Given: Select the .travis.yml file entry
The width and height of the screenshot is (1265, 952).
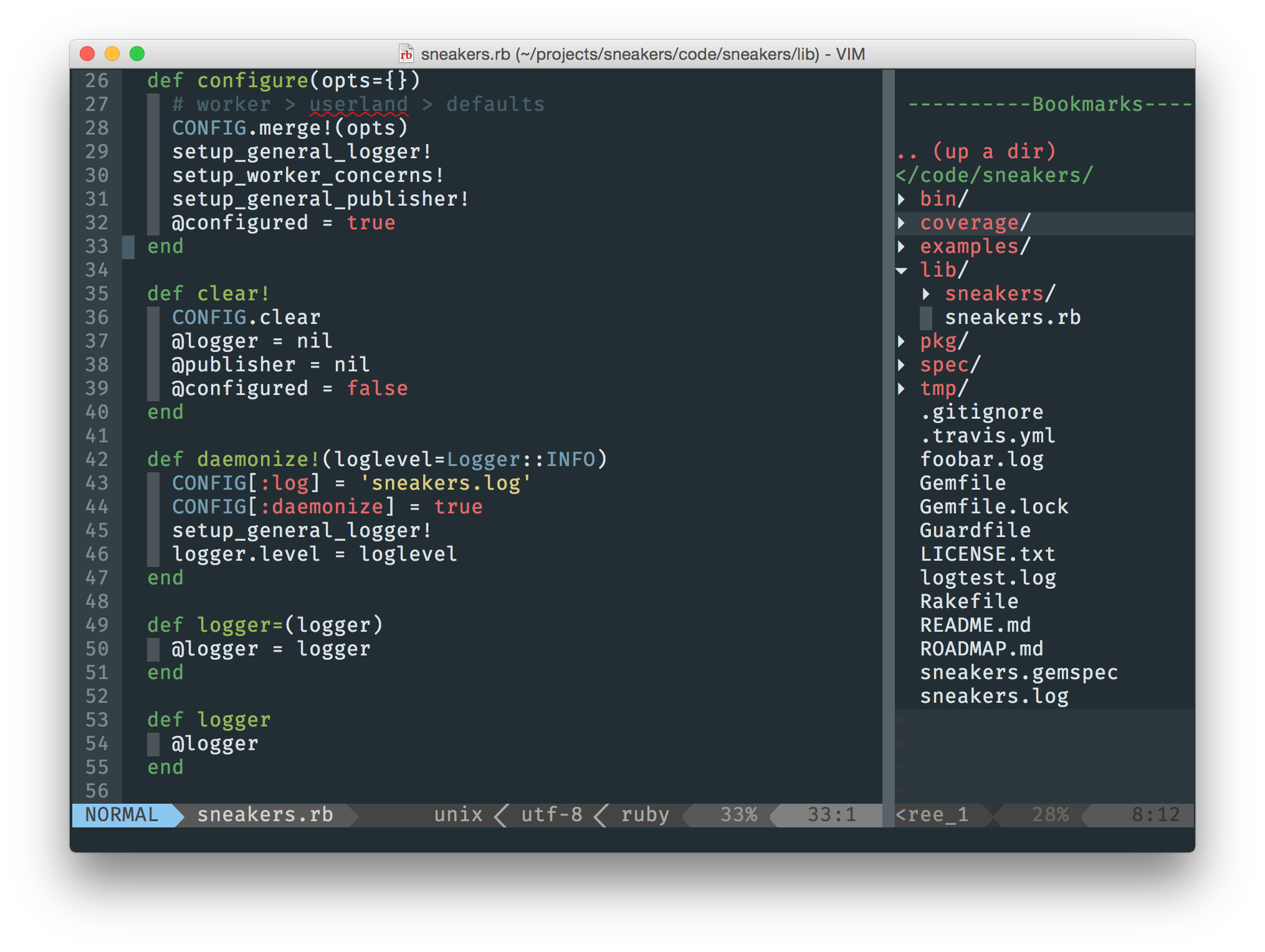Looking at the screenshot, I should coord(988,436).
